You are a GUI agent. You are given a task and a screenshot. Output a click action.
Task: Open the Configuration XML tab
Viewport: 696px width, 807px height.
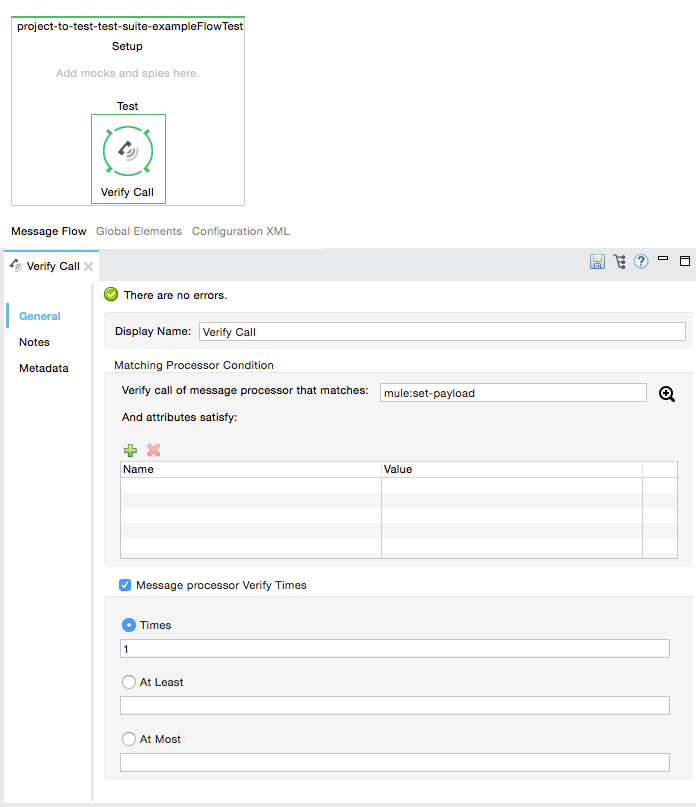coord(240,231)
